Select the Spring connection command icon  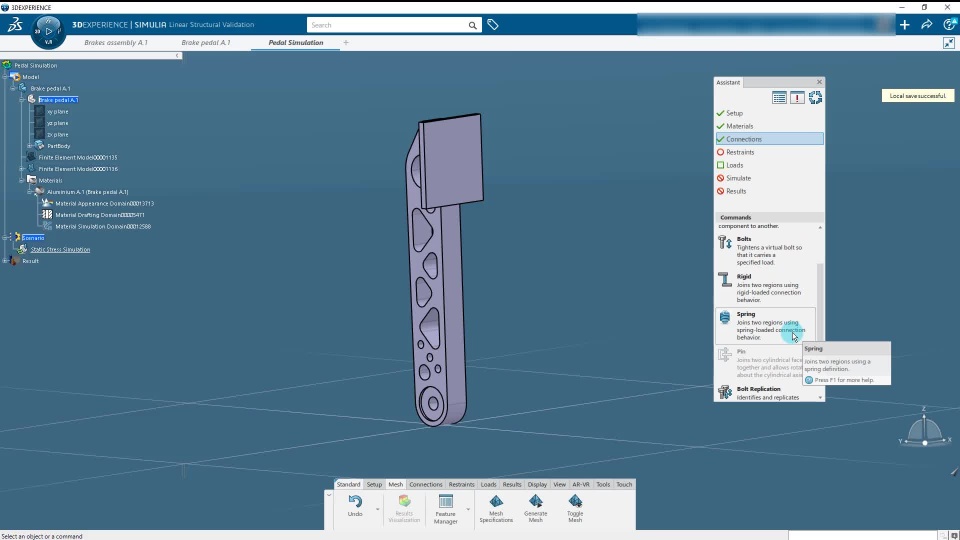tap(725, 317)
